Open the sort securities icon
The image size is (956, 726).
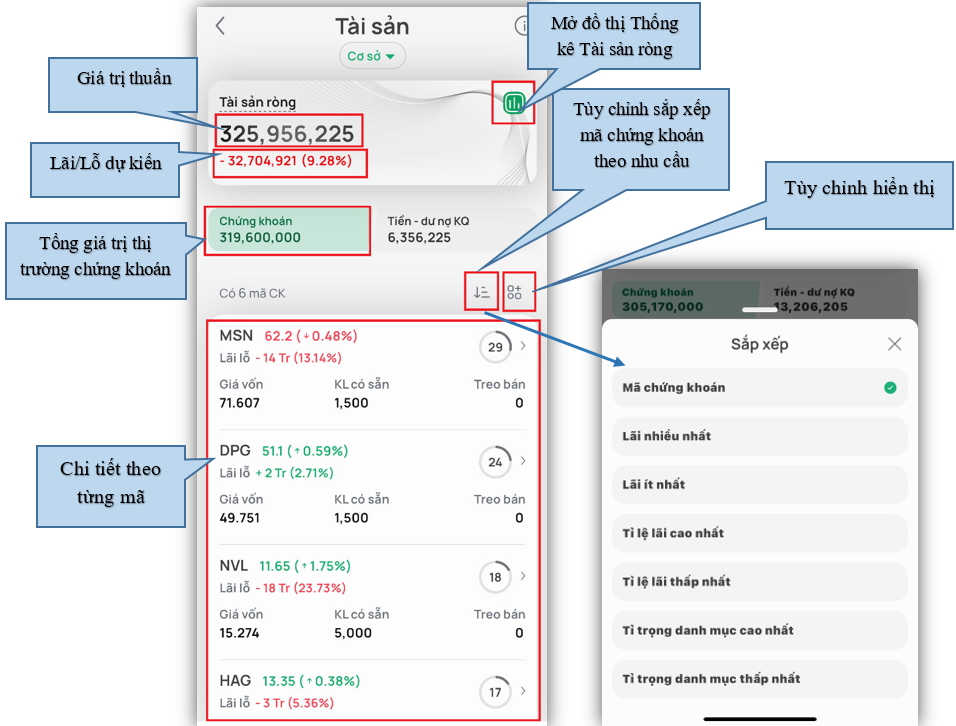(482, 292)
